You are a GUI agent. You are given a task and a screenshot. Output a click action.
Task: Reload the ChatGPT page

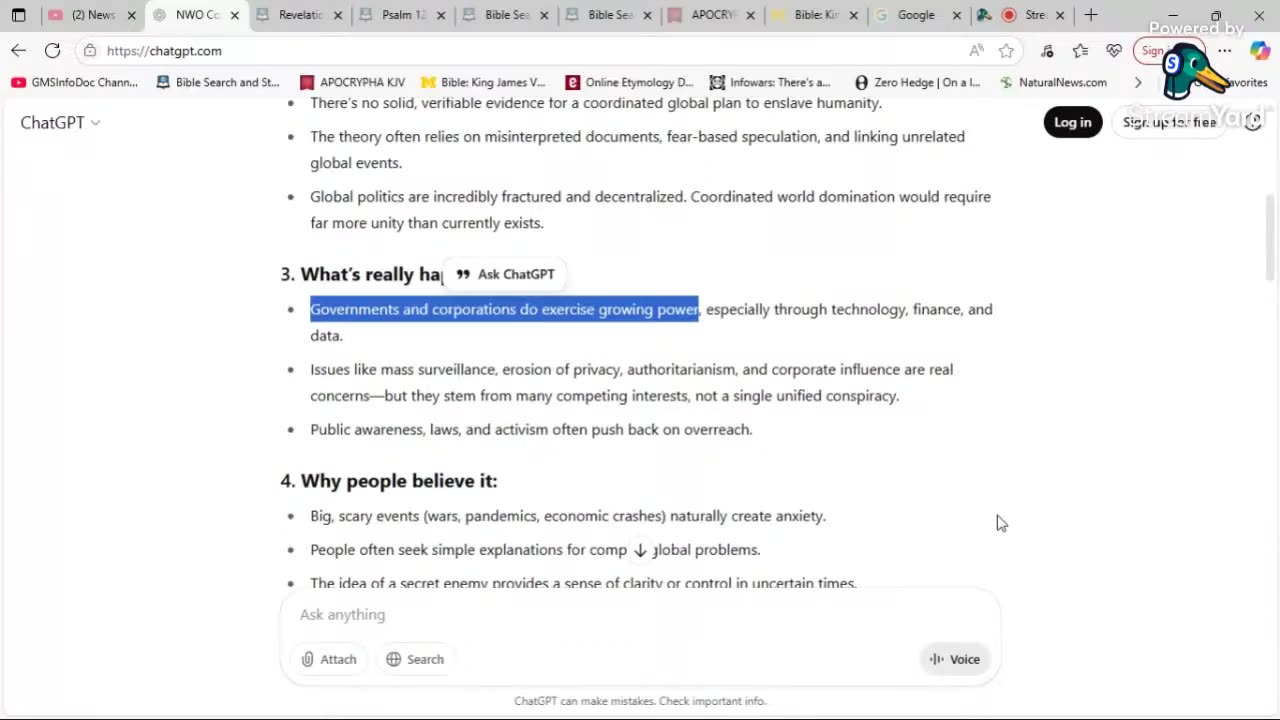[52, 50]
